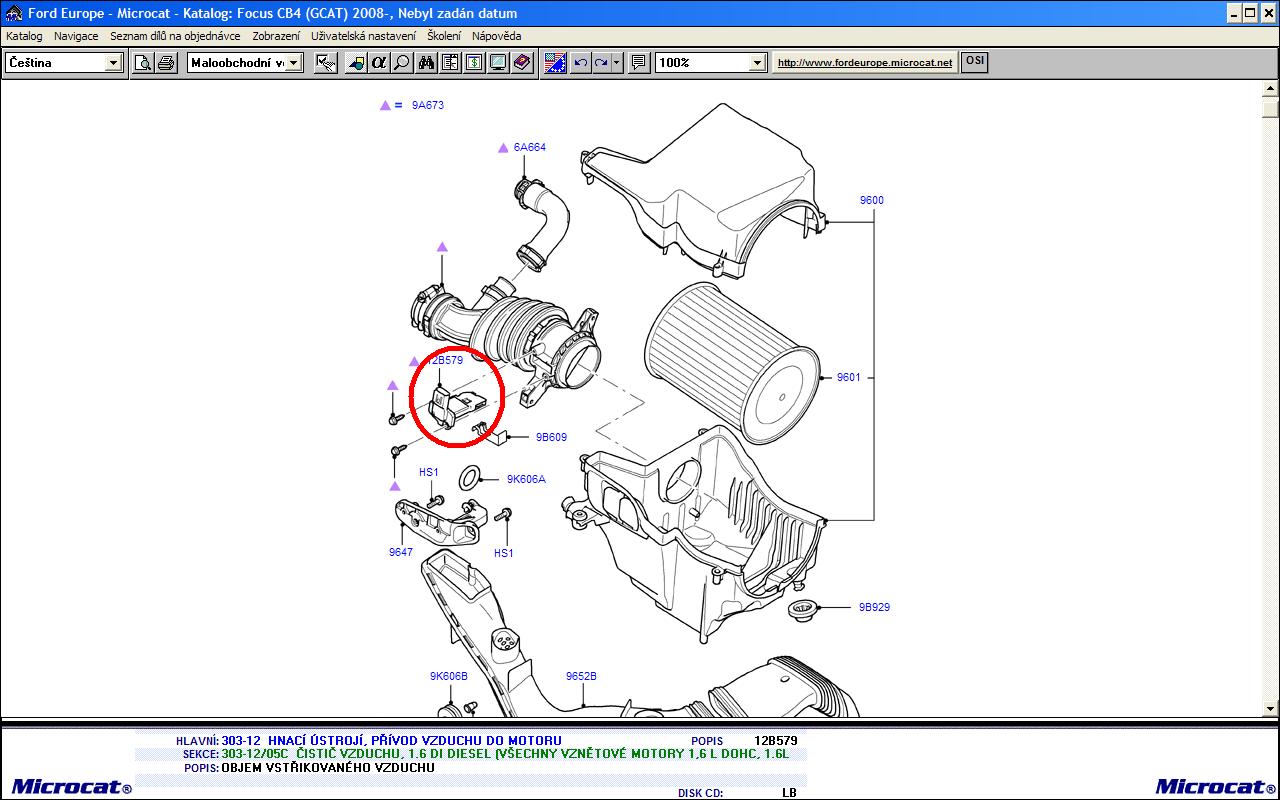Toggle the checkmark selection toolbar button
This screenshot has width=1280, height=800.
[325, 63]
